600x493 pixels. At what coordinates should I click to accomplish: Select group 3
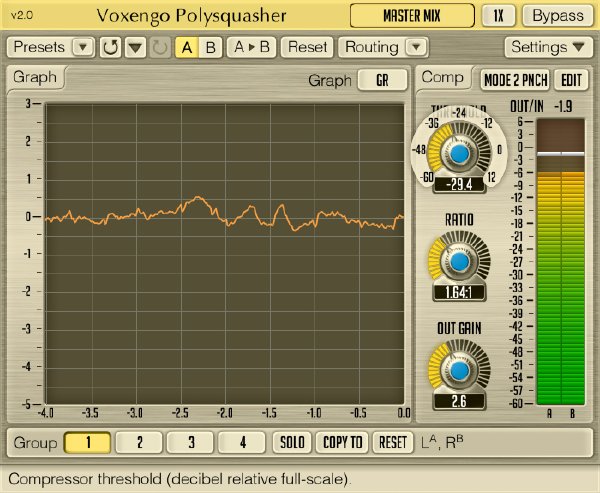coord(191,442)
